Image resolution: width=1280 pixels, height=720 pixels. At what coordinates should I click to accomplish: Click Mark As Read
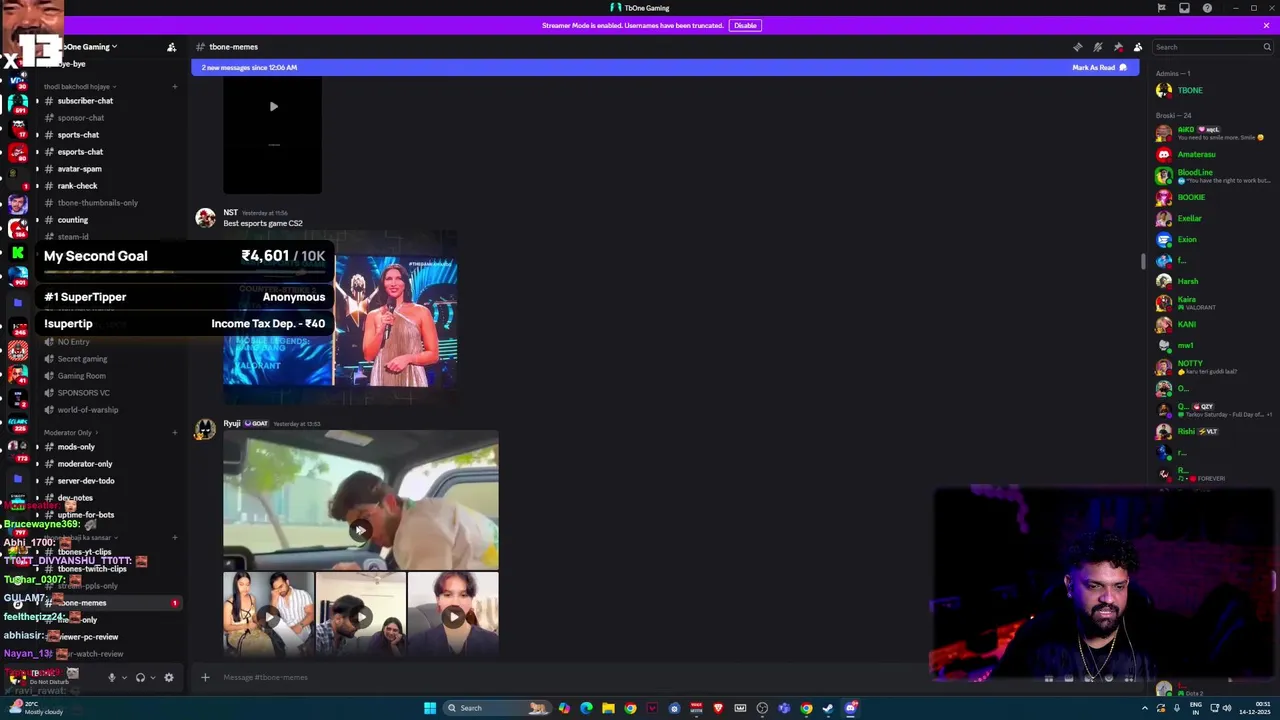[x=1099, y=67]
